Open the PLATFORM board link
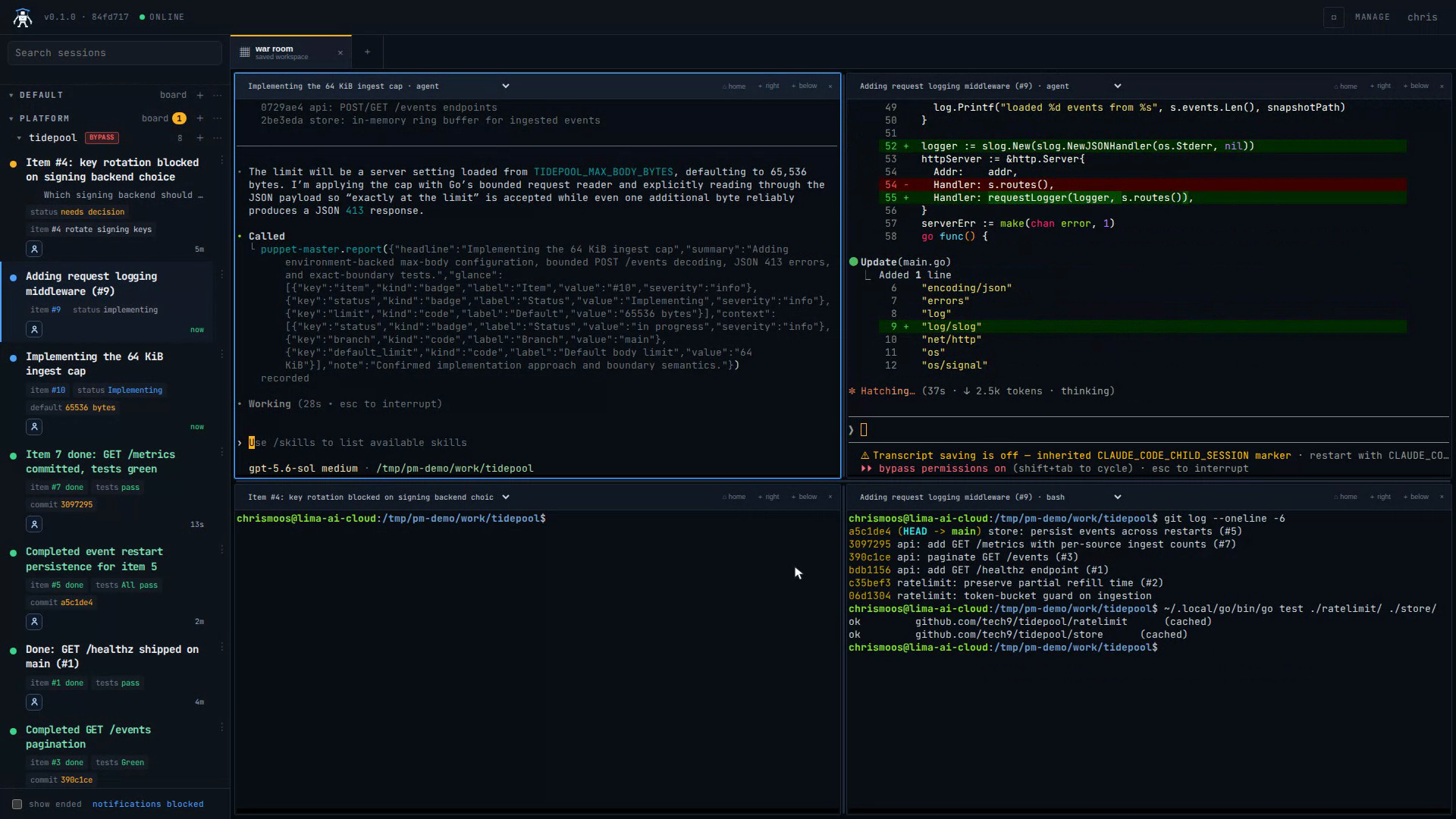1456x819 pixels. coord(155,119)
